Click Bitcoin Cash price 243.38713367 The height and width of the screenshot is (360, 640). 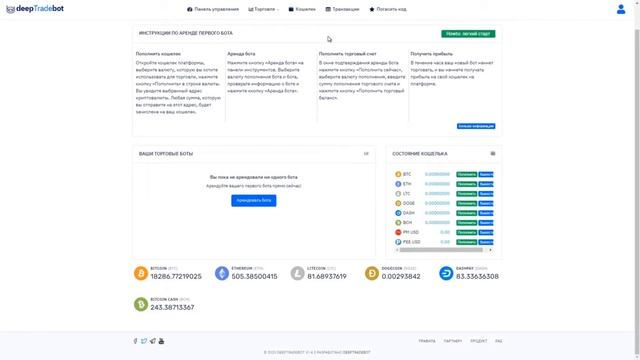[x=172, y=308]
